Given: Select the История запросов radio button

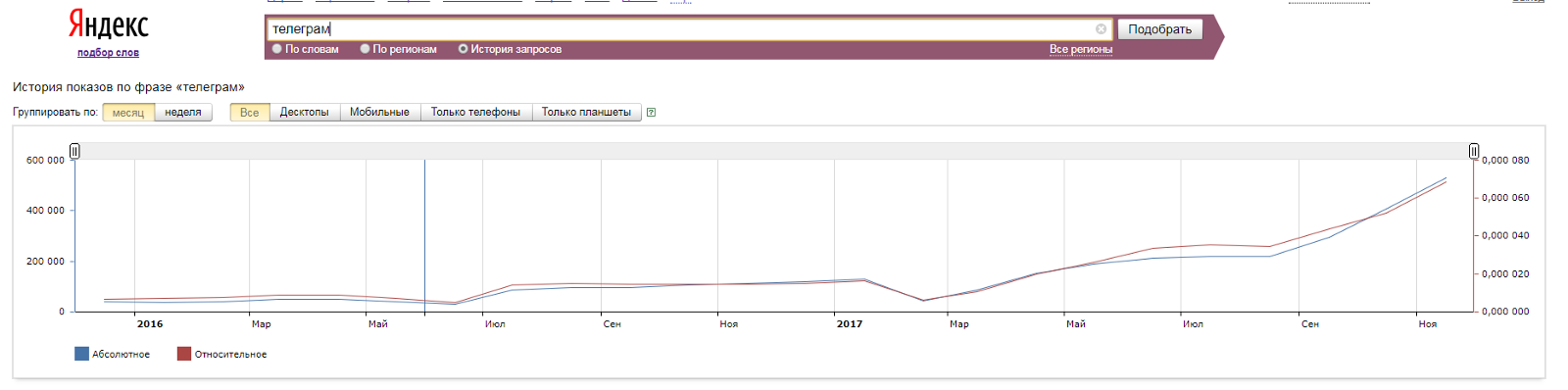Looking at the screenshot, I should point(464,49).
